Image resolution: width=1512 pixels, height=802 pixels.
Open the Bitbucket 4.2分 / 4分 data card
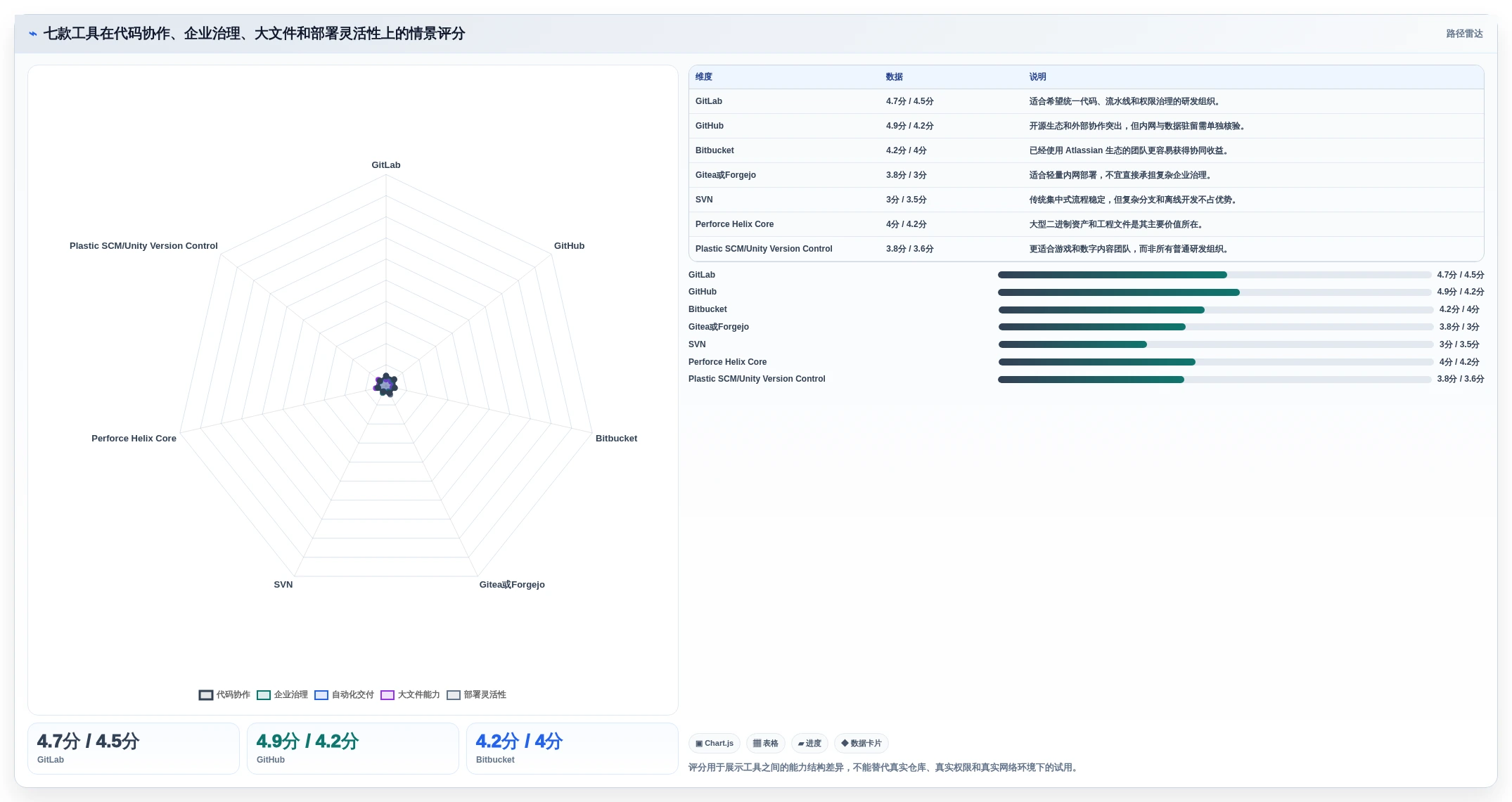(x=572, y=749)
